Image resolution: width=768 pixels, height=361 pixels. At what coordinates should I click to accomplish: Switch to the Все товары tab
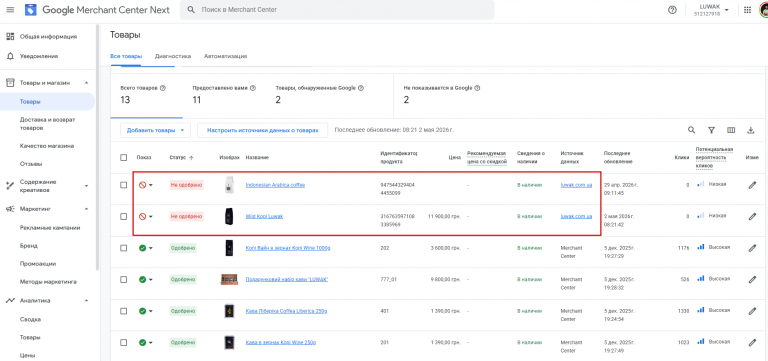pos(126,56)
